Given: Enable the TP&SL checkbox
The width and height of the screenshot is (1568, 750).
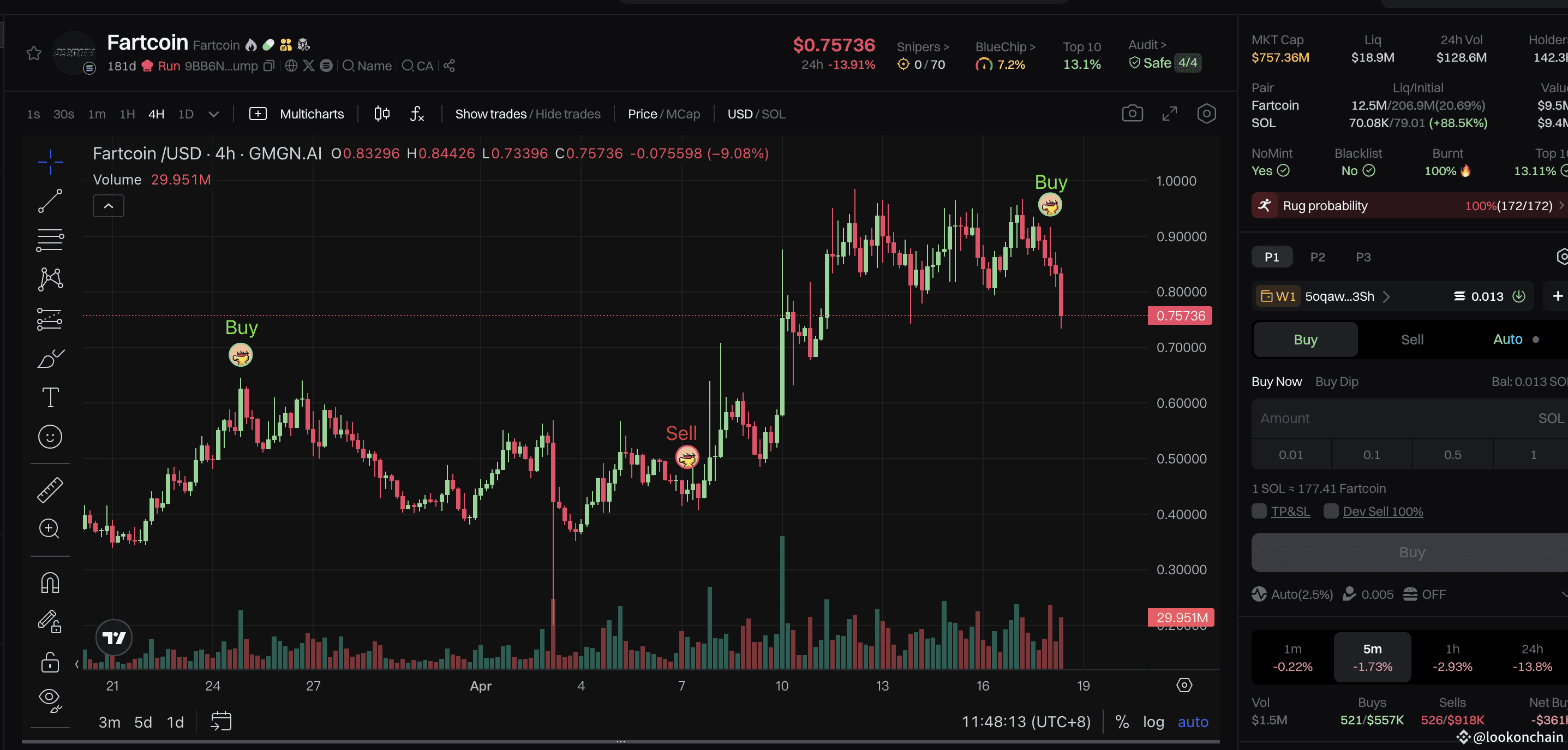Looking at the screenshot, I should (x=1259, y=511).
